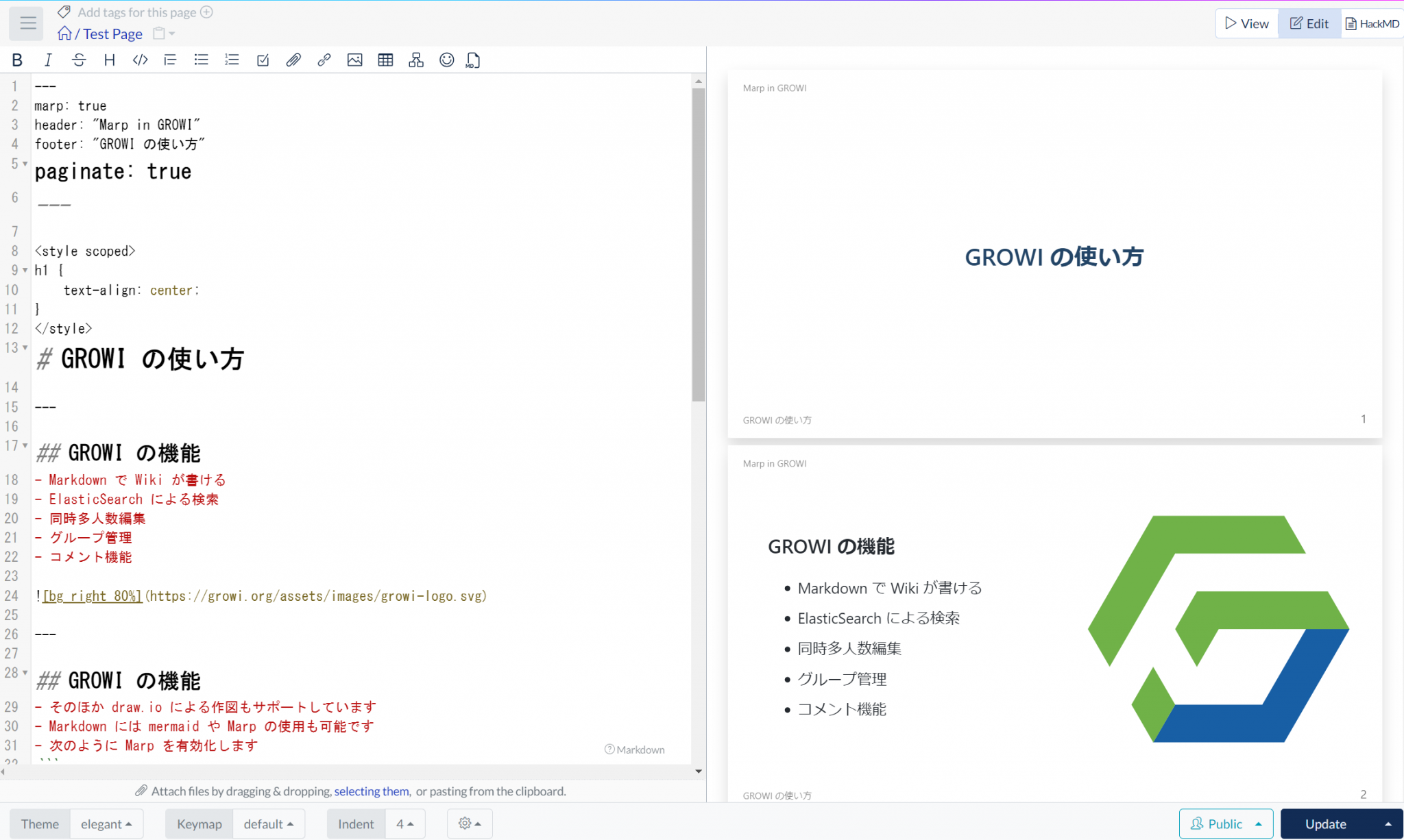Attach a file using the paperclip icon
This screenshot has height=840, width=1404.
293,60
